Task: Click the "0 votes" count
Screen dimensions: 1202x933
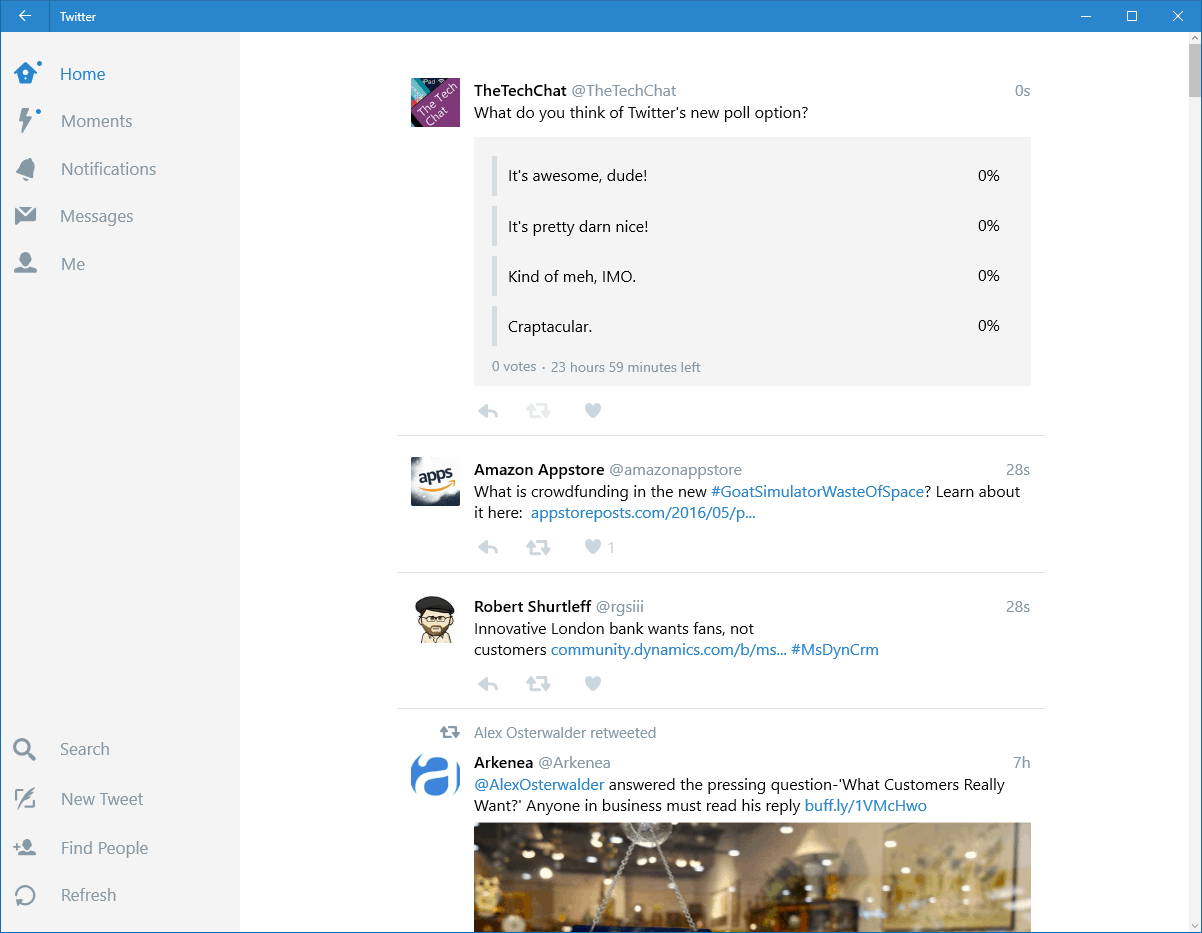Action: click(514, 367)
